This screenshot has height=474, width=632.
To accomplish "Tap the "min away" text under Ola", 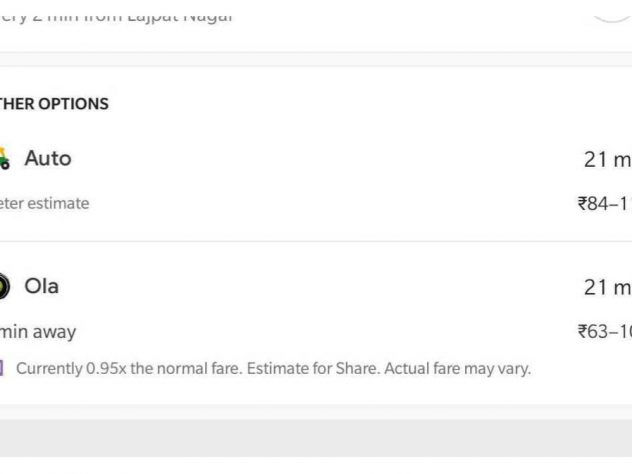I will coord(38,332).
